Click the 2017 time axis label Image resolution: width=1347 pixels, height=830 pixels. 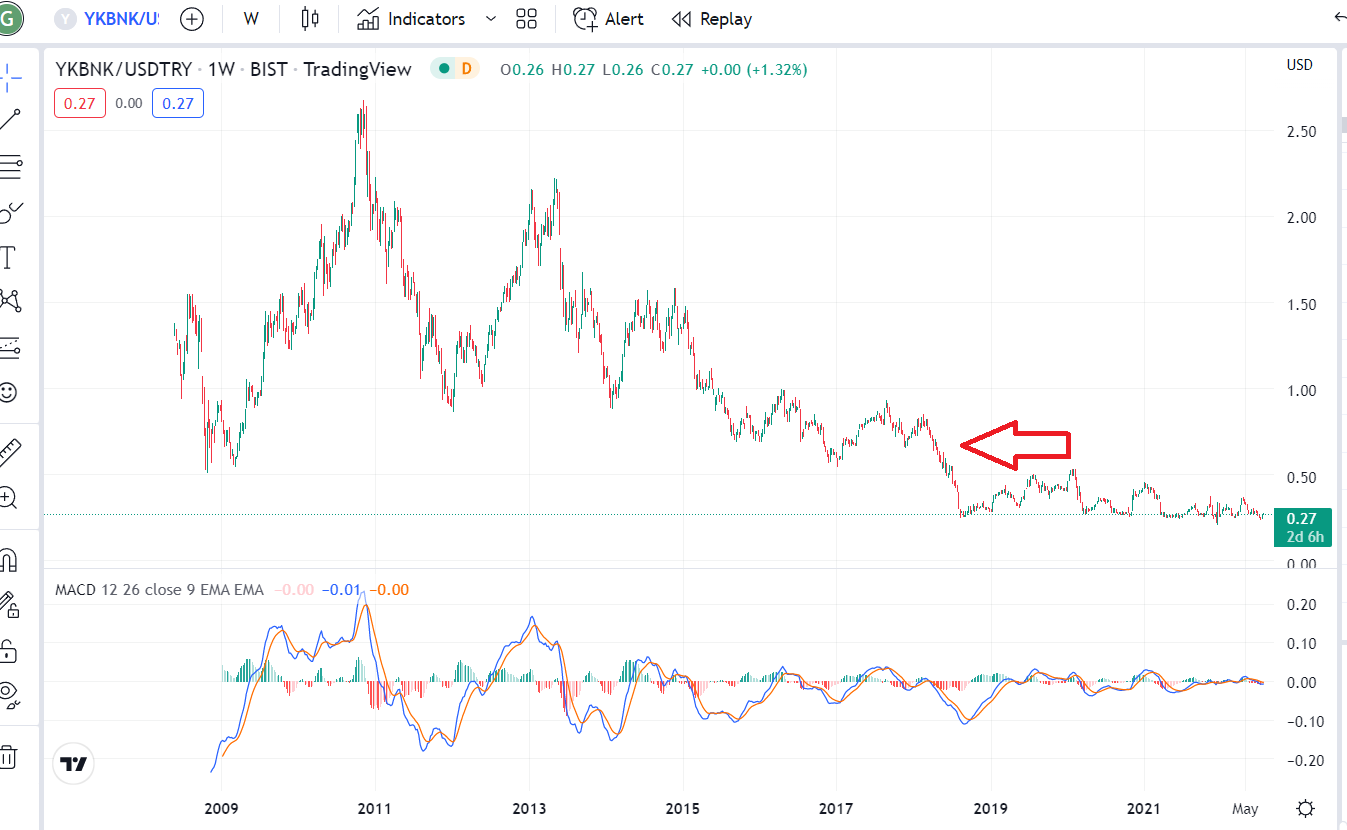tap(836, 808)
